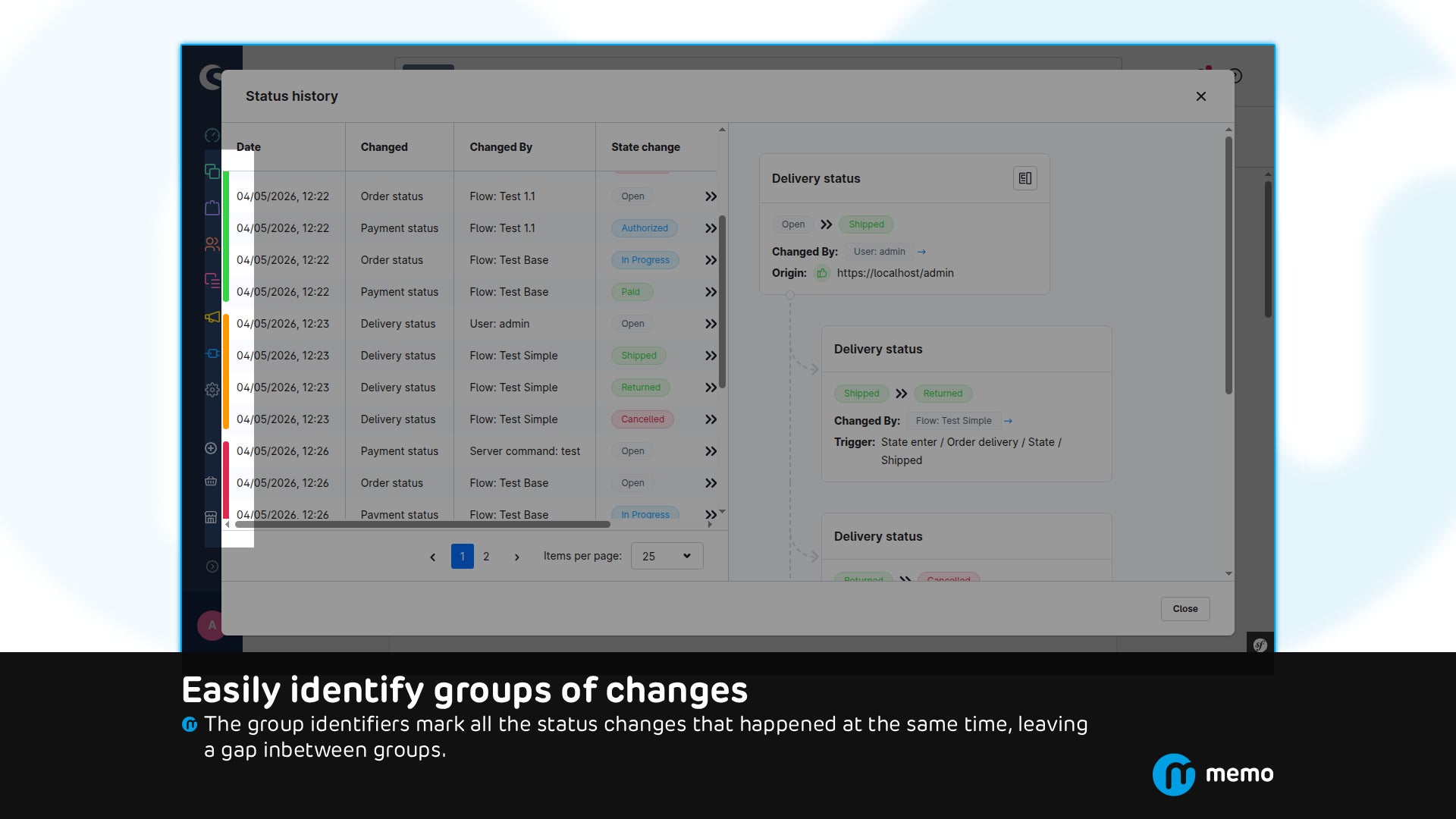
Task: Click the Flow: Test Simple tag in the detail card
Action: pos(954,421)
